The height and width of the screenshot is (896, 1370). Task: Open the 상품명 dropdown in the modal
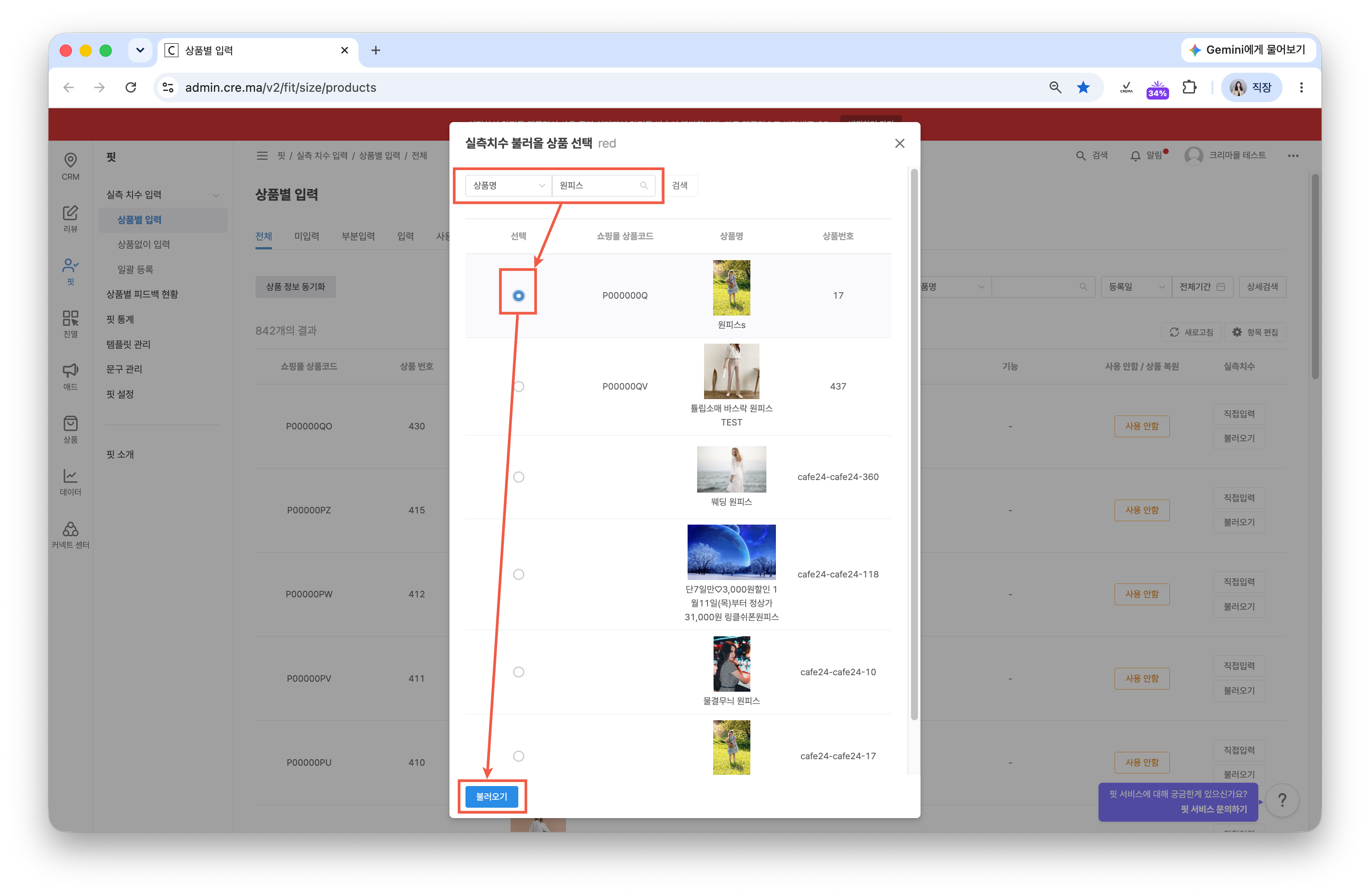click(508, 185)
